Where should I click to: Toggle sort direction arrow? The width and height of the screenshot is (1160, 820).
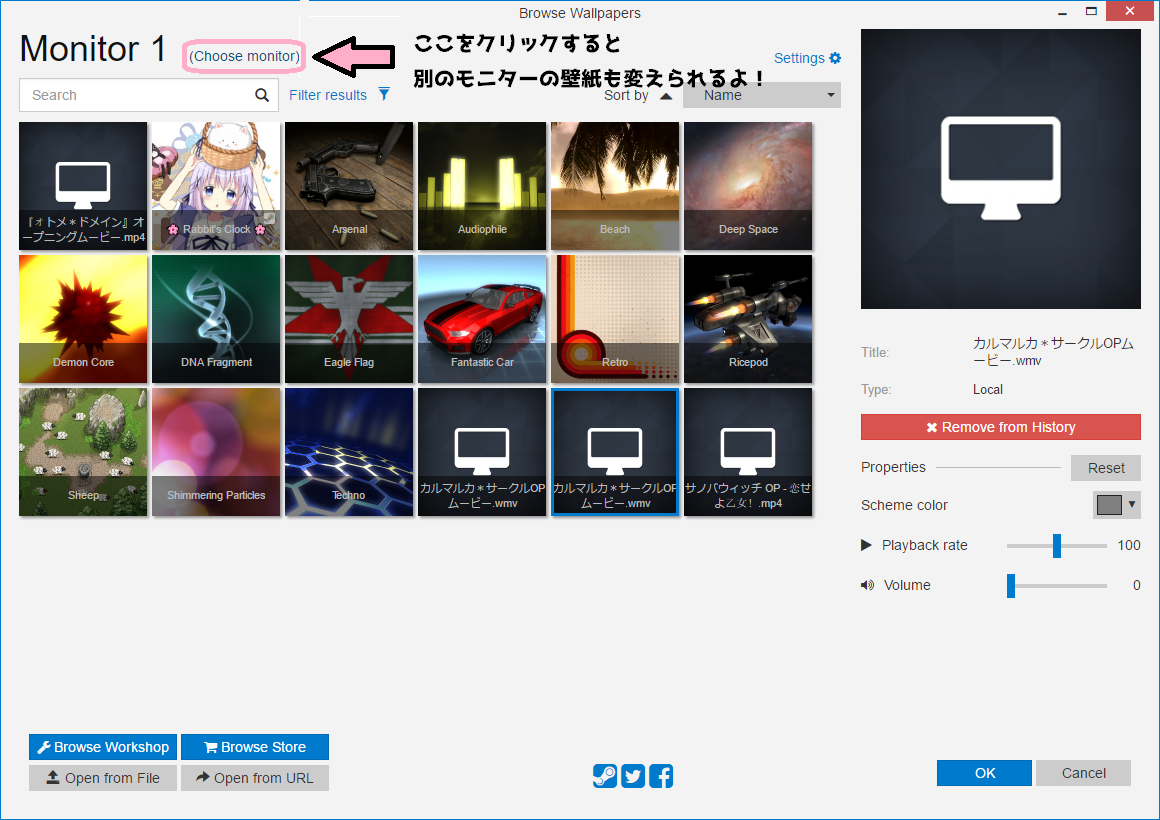coord(666,95)
